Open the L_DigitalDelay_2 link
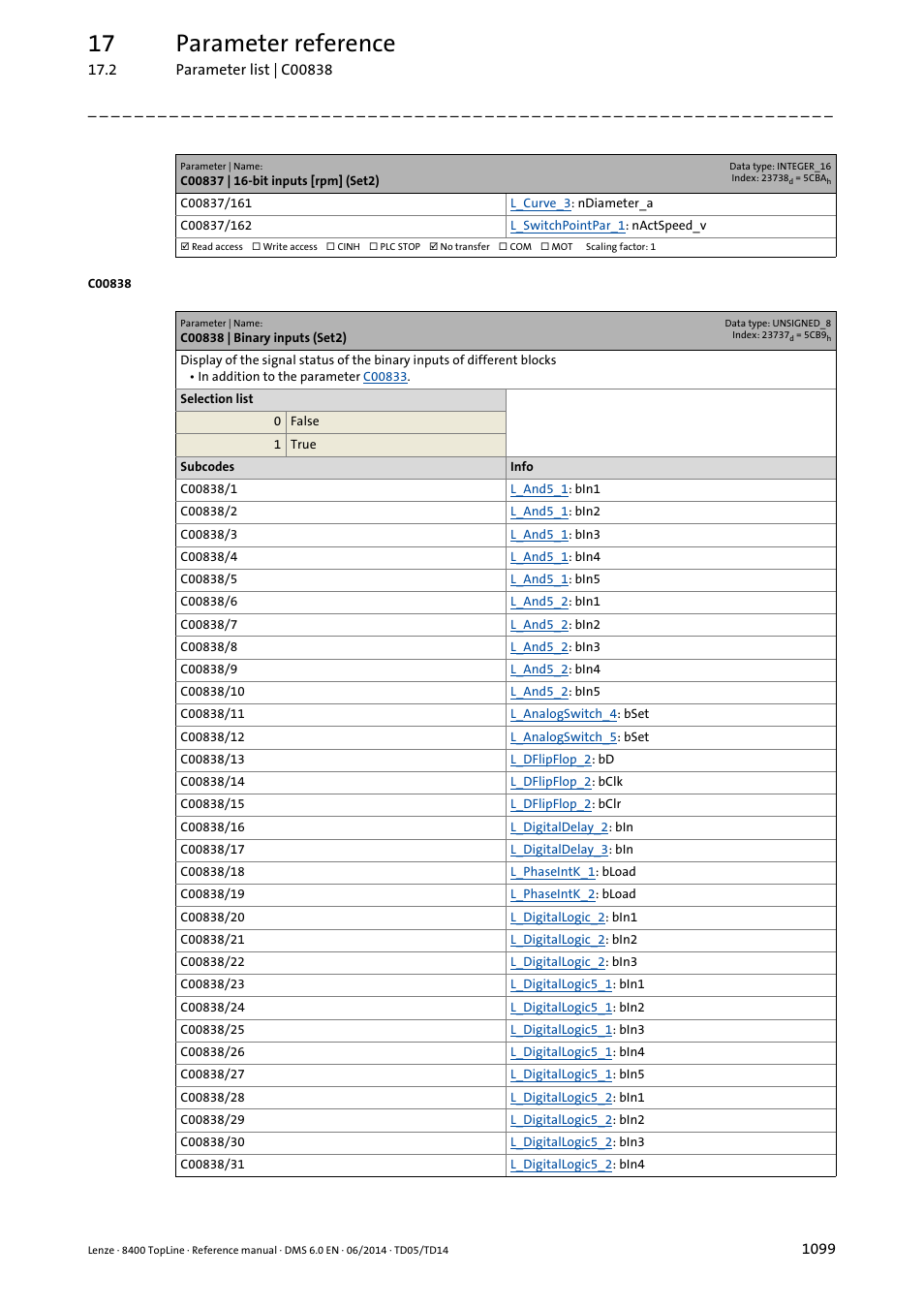The width and height of the screenshot is (924, 1308). (558, 826)
